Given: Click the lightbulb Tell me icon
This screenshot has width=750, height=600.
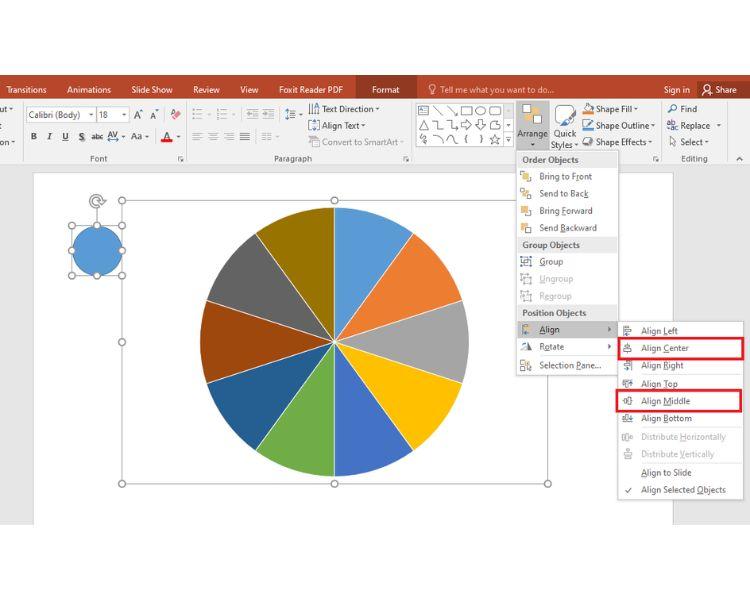Looking at the screenshot, I should (x=432, y=89).
